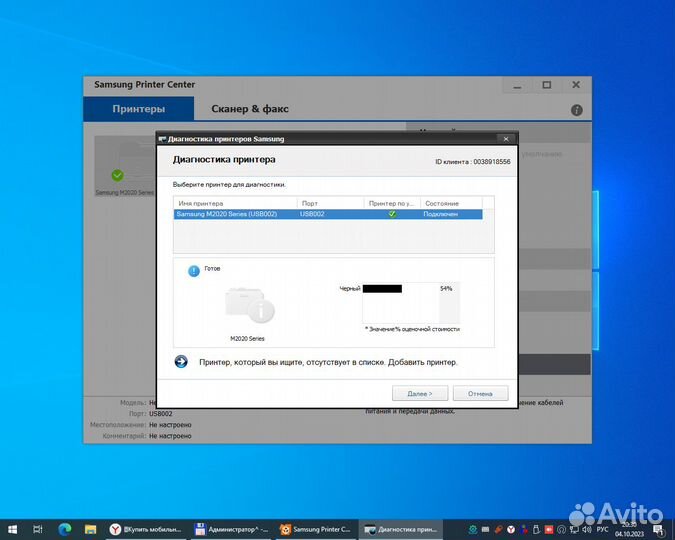Launch Microsoft Edge from the taskbar
675x540 pixels.
click(65, 529)
